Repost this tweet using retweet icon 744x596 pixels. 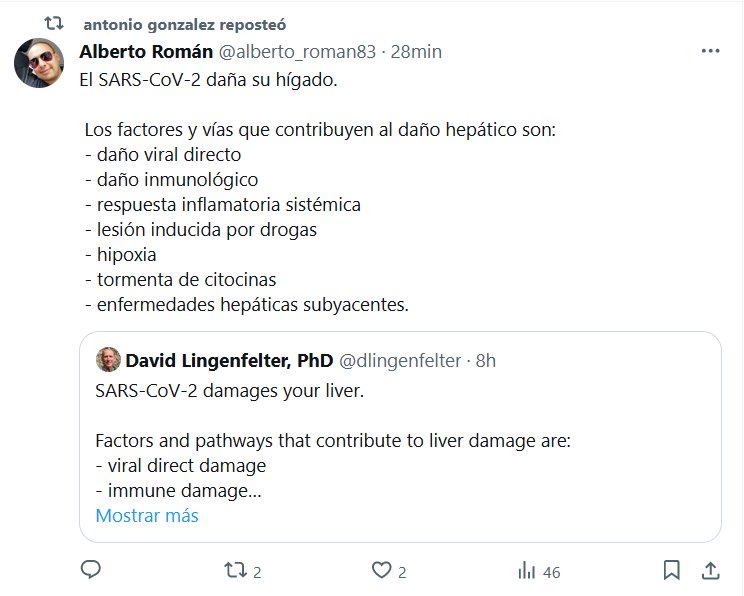pyautogui.click(x=235, y=571)
